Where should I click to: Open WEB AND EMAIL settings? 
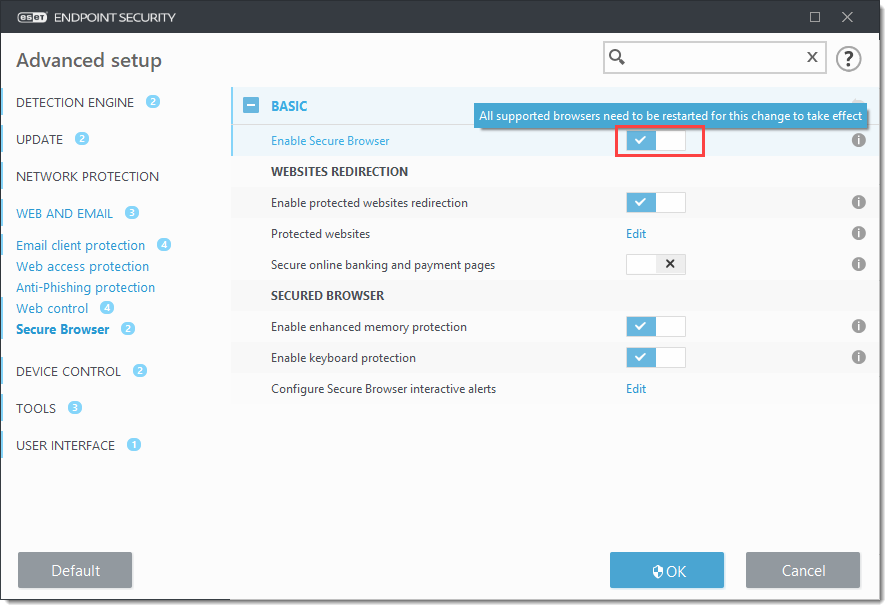[x=64, y=214]
